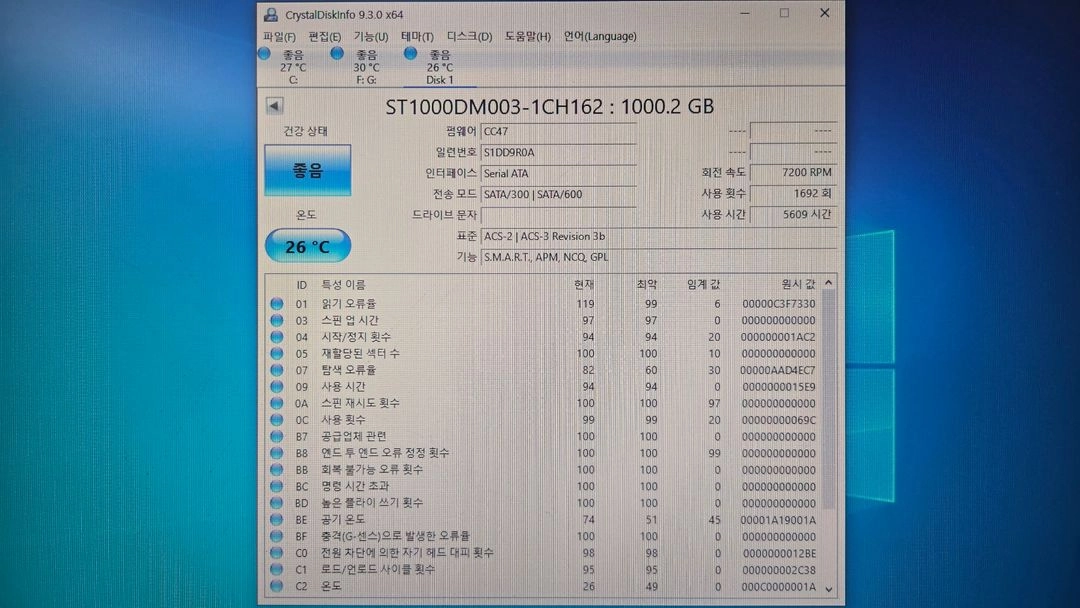
Task: Go to previous disk with left arrow
Action: pyautogui.click(x=274, y=106)
